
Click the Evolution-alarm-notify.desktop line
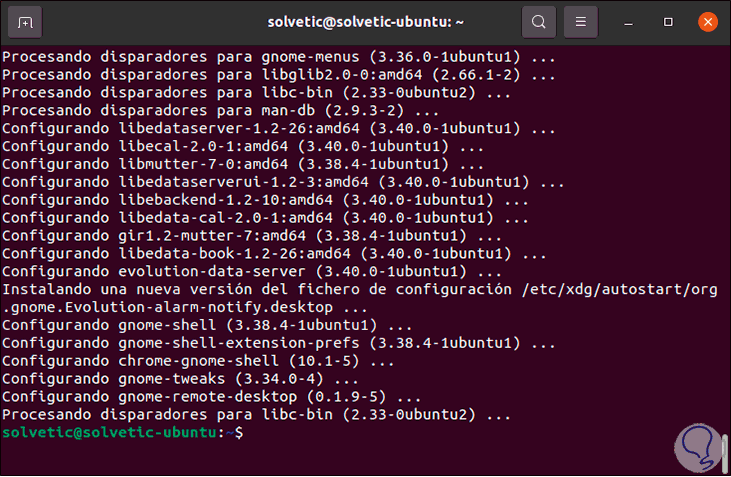[x=185, y=307]
